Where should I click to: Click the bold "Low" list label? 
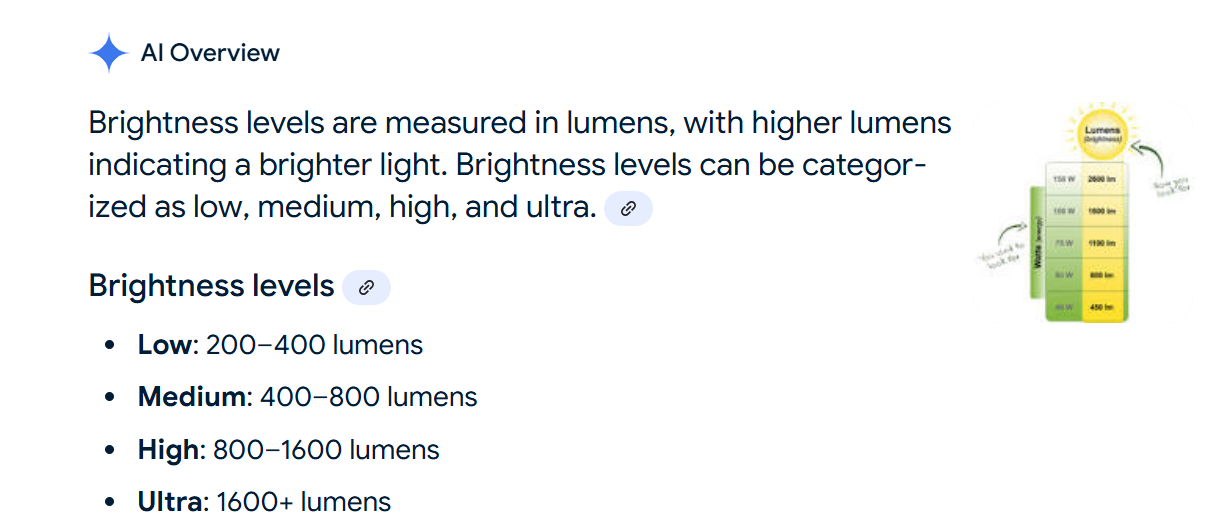coord(164,345)
